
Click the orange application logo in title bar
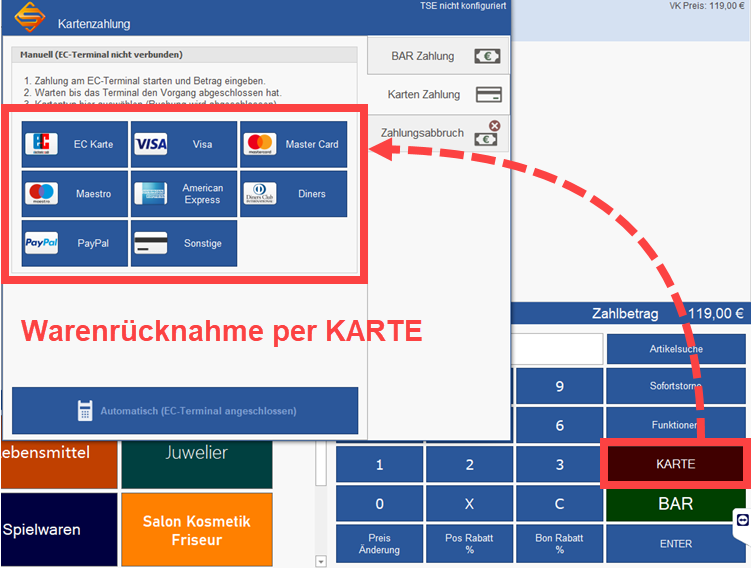point(30,17)
